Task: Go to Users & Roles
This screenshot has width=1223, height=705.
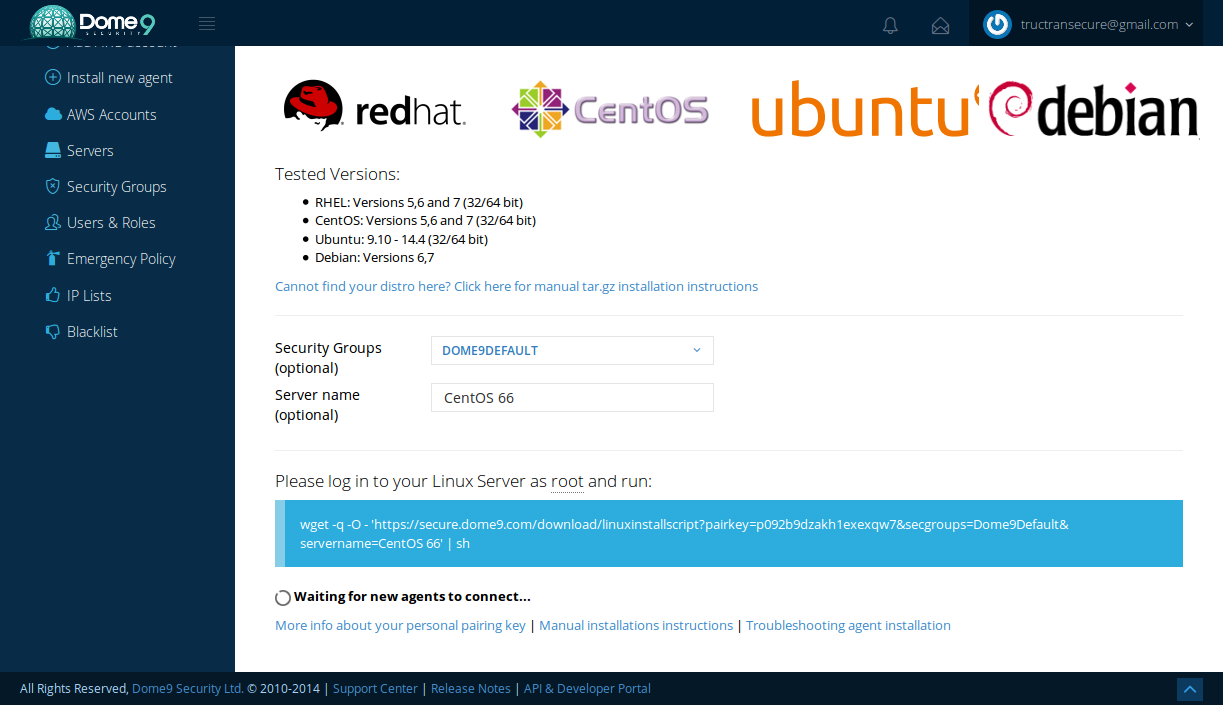Action: 111,223
